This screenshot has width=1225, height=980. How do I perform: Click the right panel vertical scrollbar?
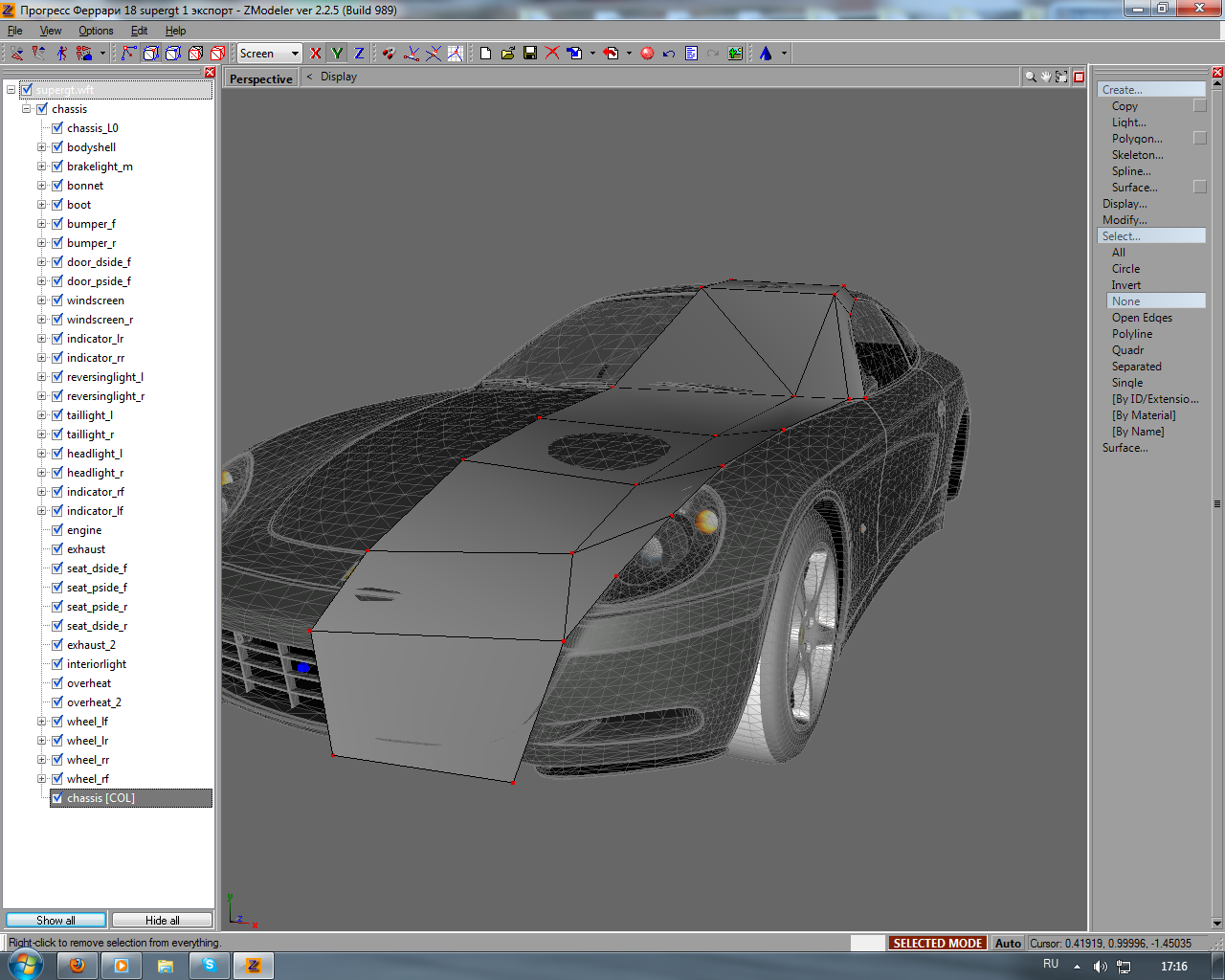point(1217,503)
